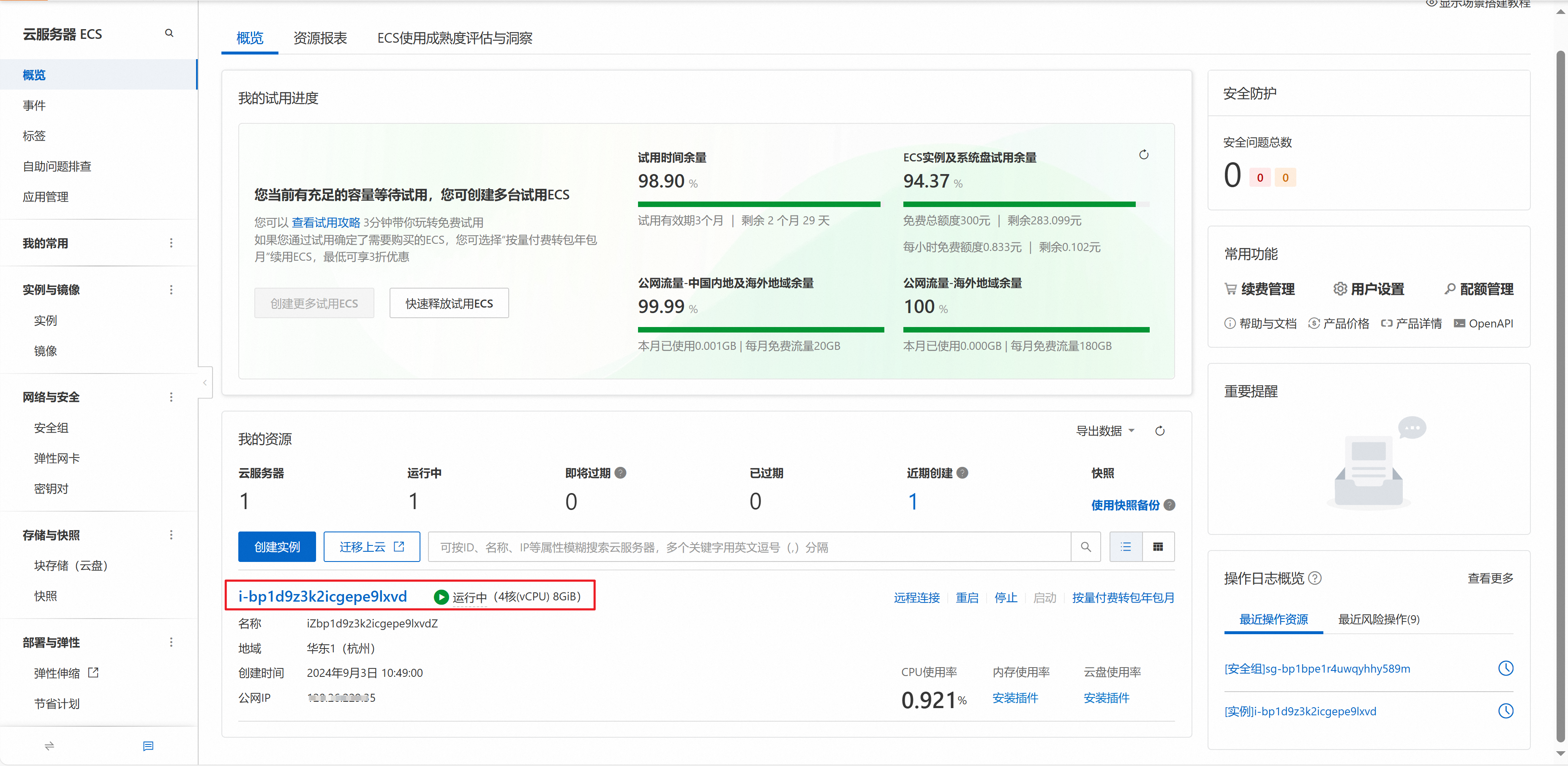The width and height of the screenshot is (1568, 766).
Task: Open the feedback chat icon at sidebar bottom
Action: [148, 746]
